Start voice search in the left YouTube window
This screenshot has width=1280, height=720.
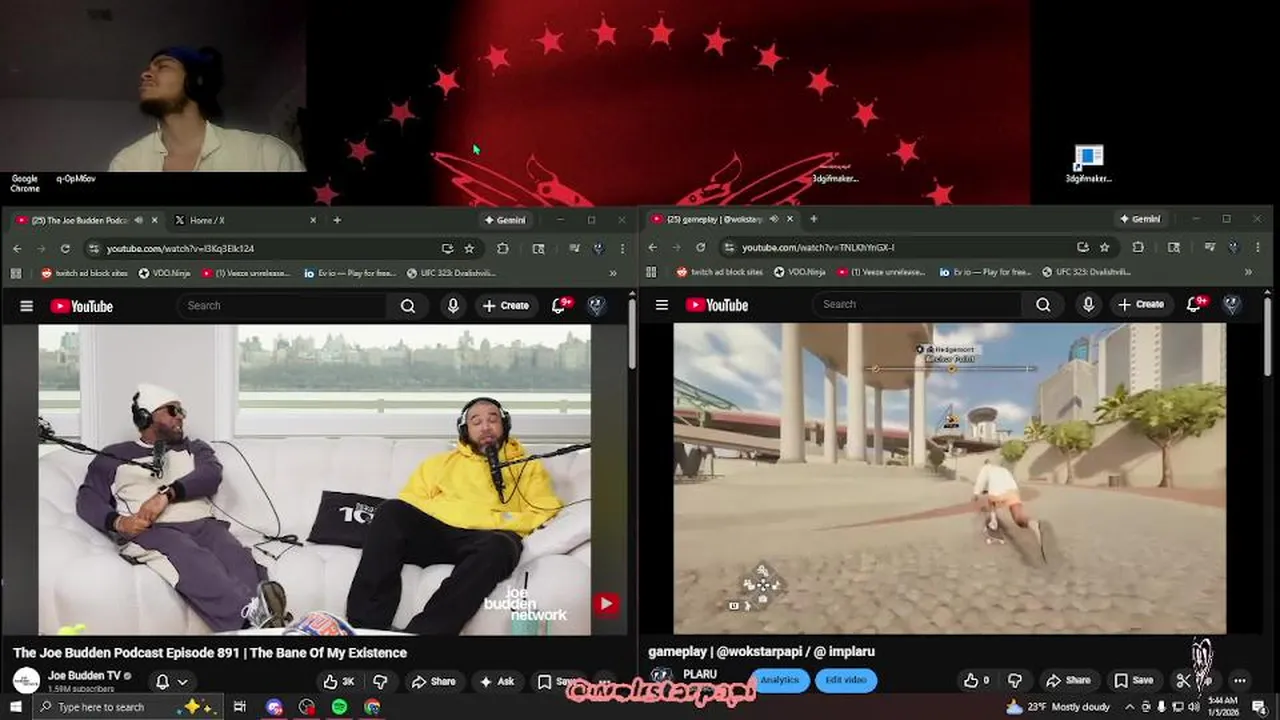[x=453, y=306]
